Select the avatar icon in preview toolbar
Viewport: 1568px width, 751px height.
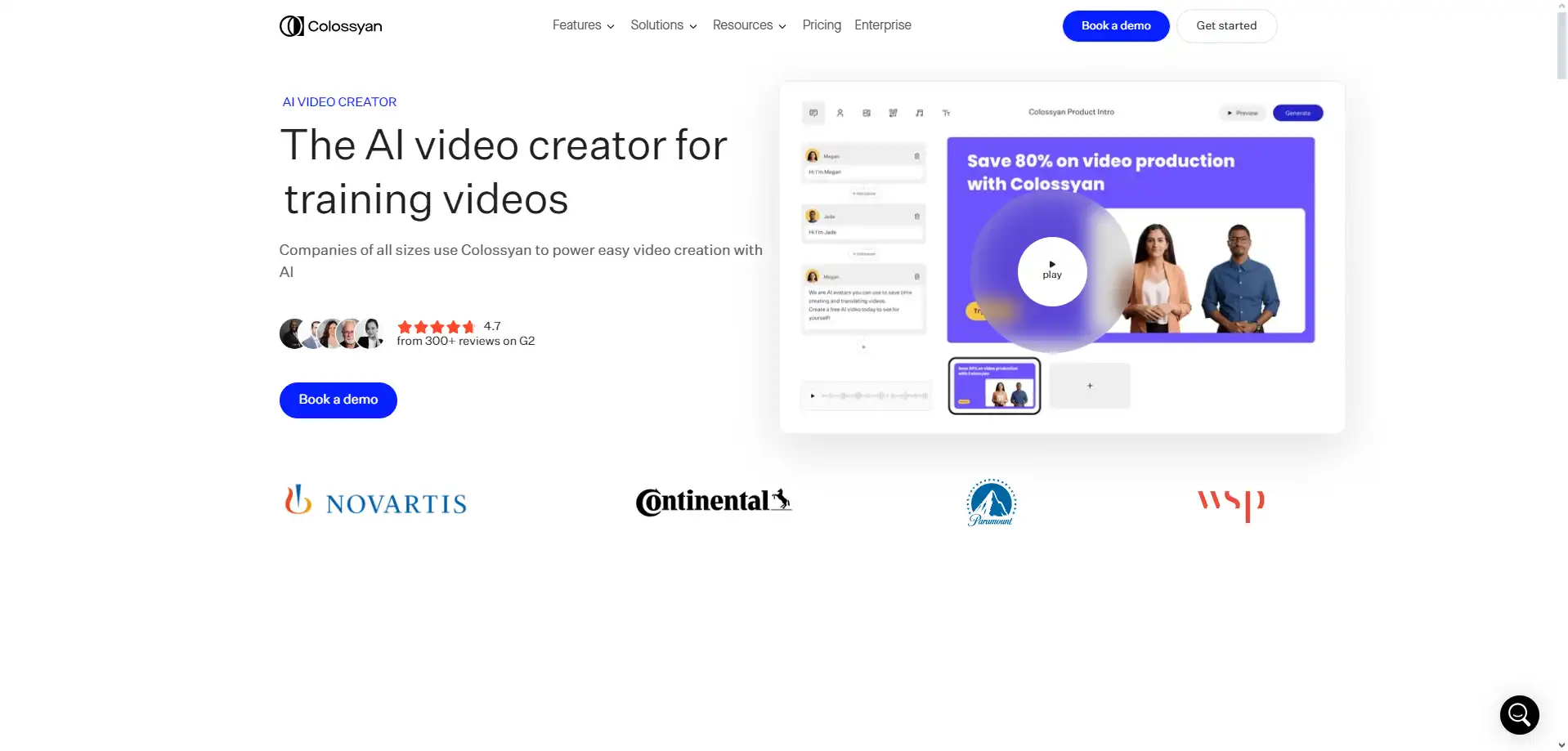tap(840, 113)
